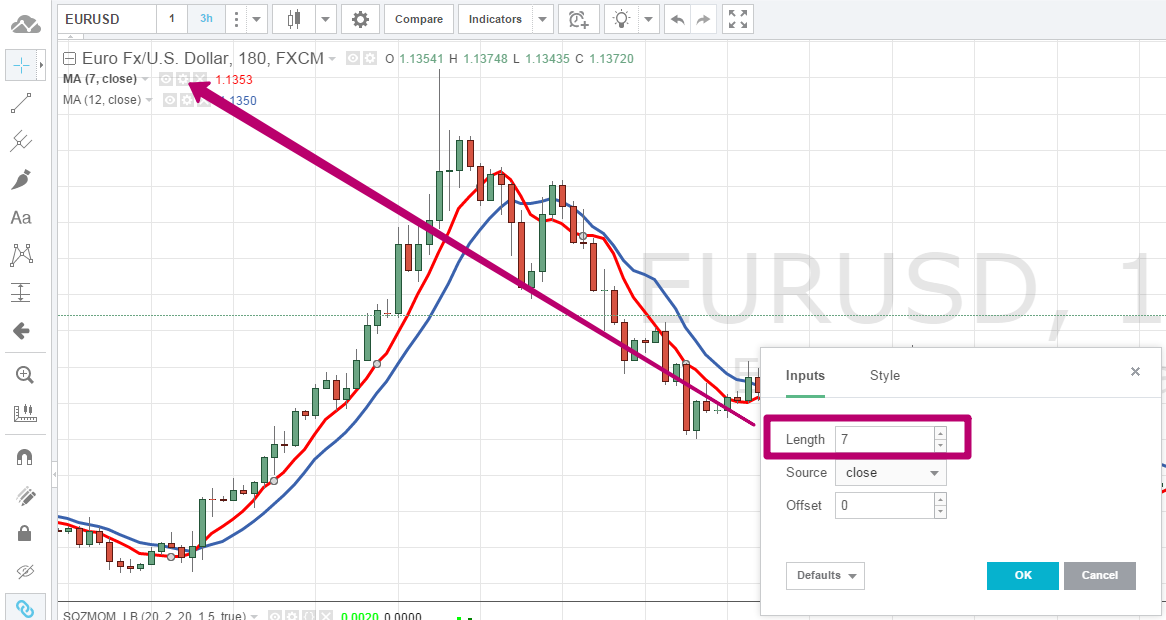Undo the last chart action

point(677,19)
